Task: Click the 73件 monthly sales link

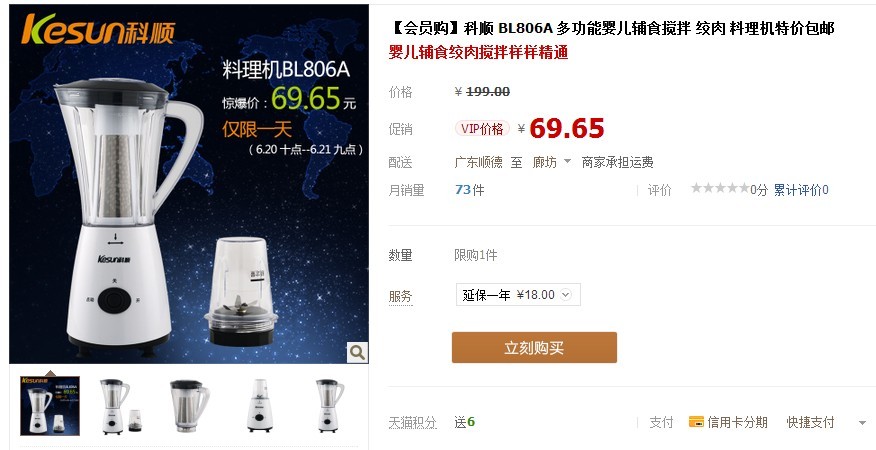Action: tap(470, 190)
